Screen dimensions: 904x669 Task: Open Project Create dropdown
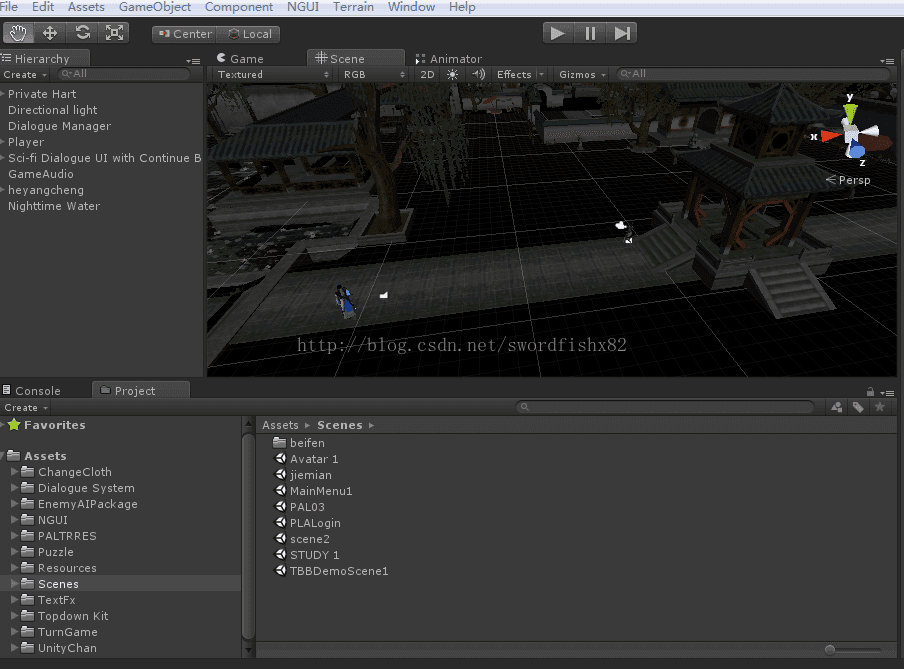pyautogui.click(x=26, y=408)
